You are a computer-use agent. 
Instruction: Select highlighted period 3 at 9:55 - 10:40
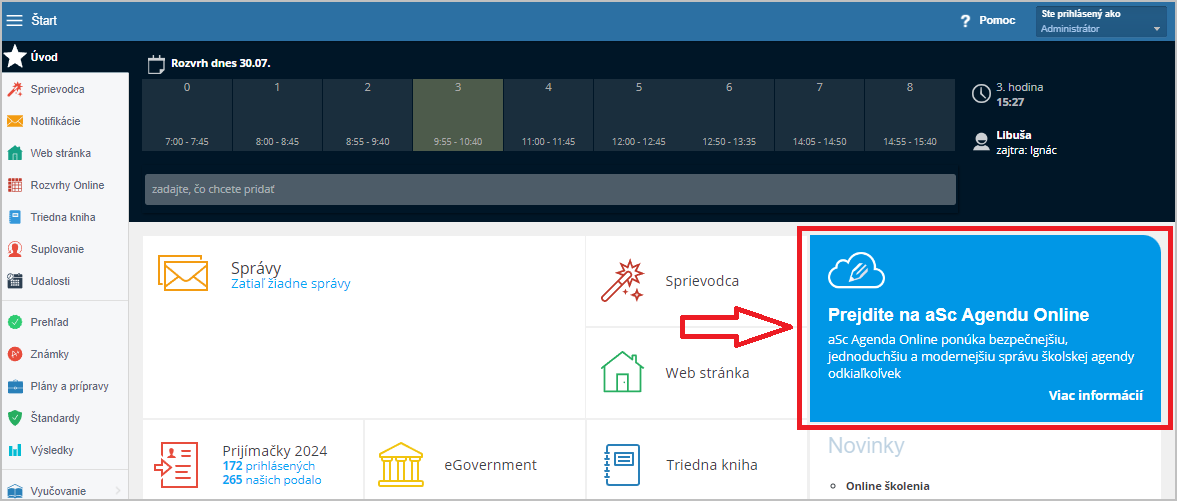(x=458, y=115)
